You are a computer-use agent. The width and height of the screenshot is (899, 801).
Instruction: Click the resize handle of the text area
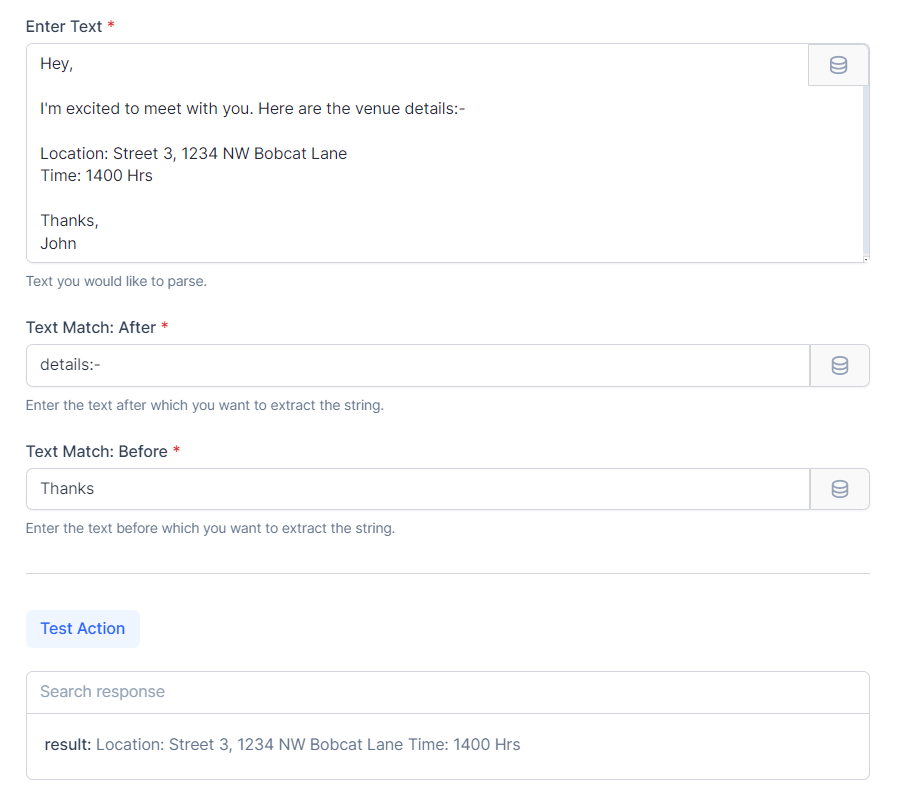click(864, 258)
